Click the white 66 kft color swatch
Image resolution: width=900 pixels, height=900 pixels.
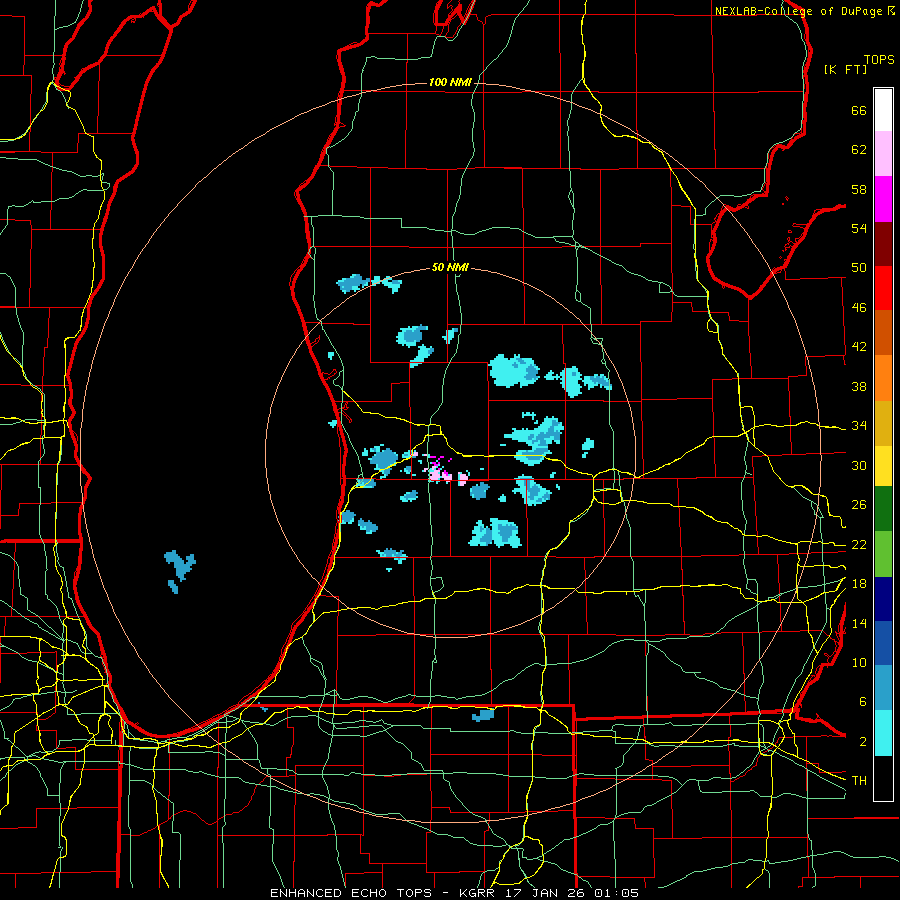(883, 110)
